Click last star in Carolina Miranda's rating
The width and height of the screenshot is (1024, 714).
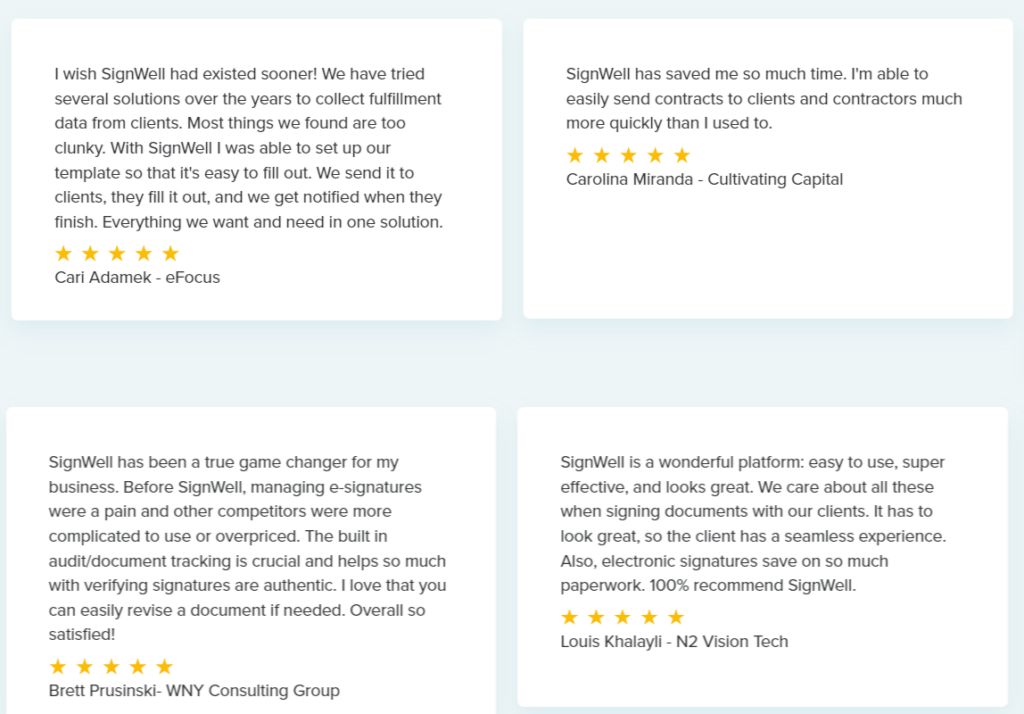coord(682,155)
